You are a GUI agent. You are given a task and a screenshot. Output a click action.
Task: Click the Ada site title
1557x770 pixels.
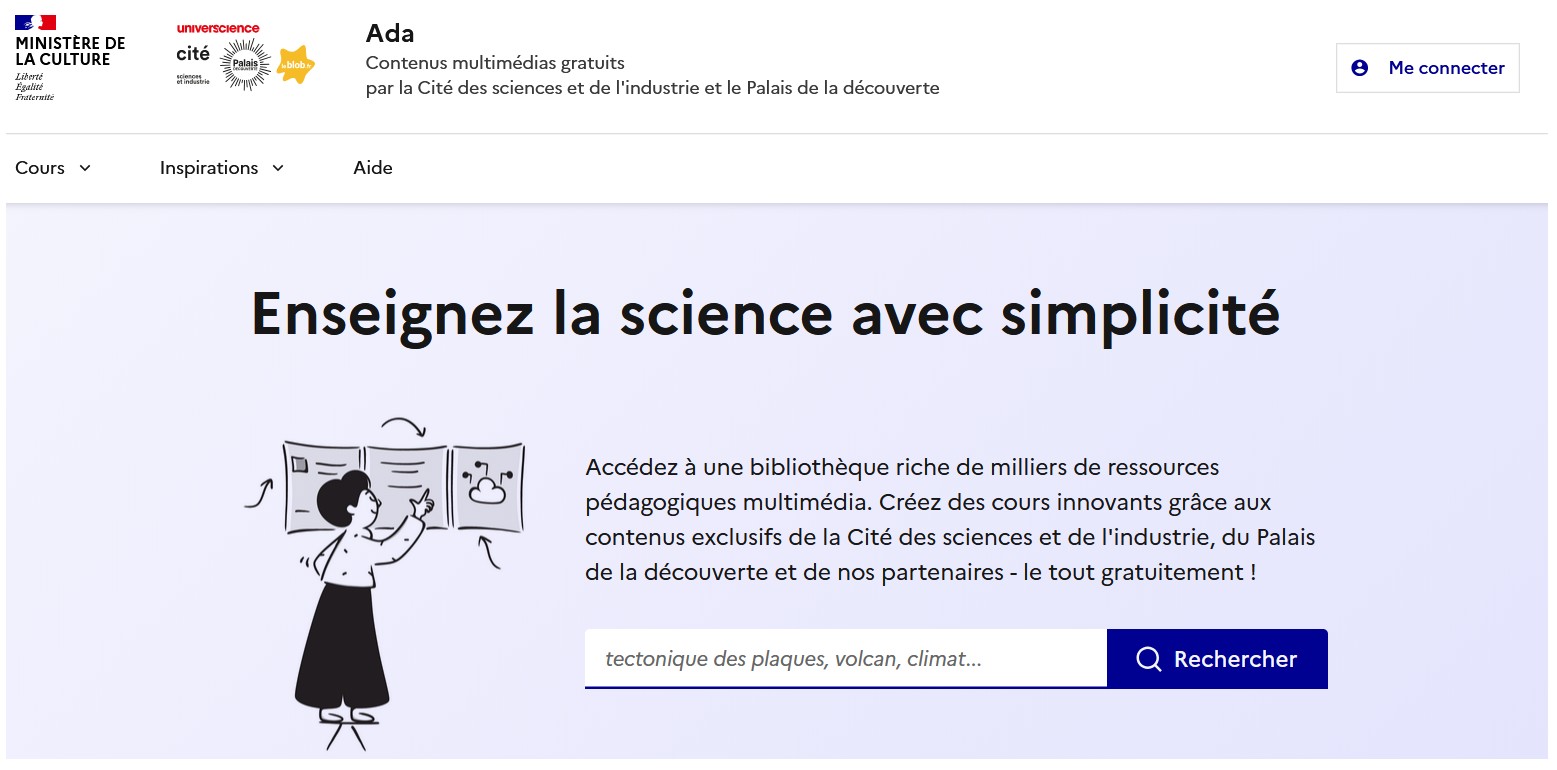click(390, 33)
